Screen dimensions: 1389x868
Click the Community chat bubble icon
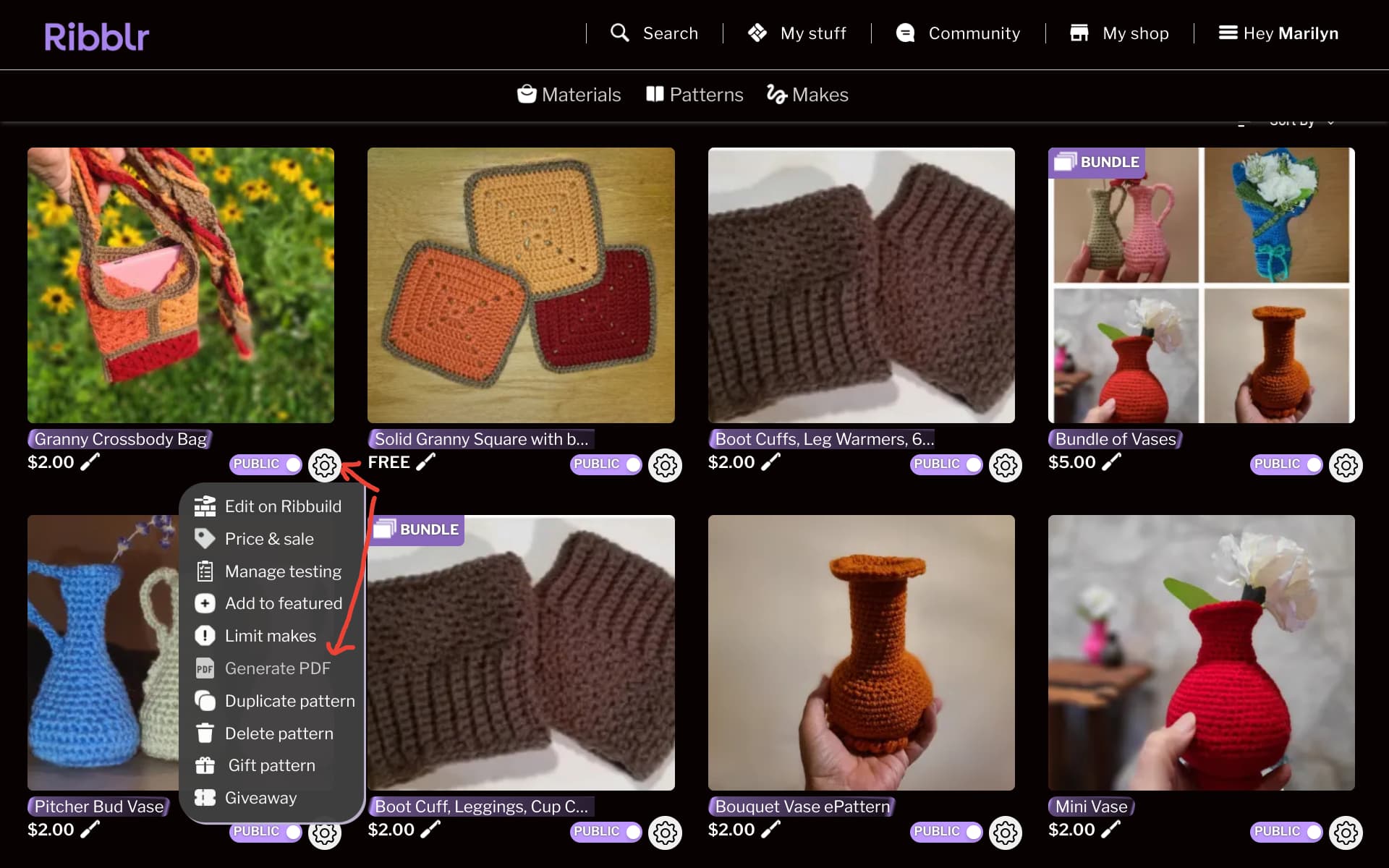pos(905,33)
